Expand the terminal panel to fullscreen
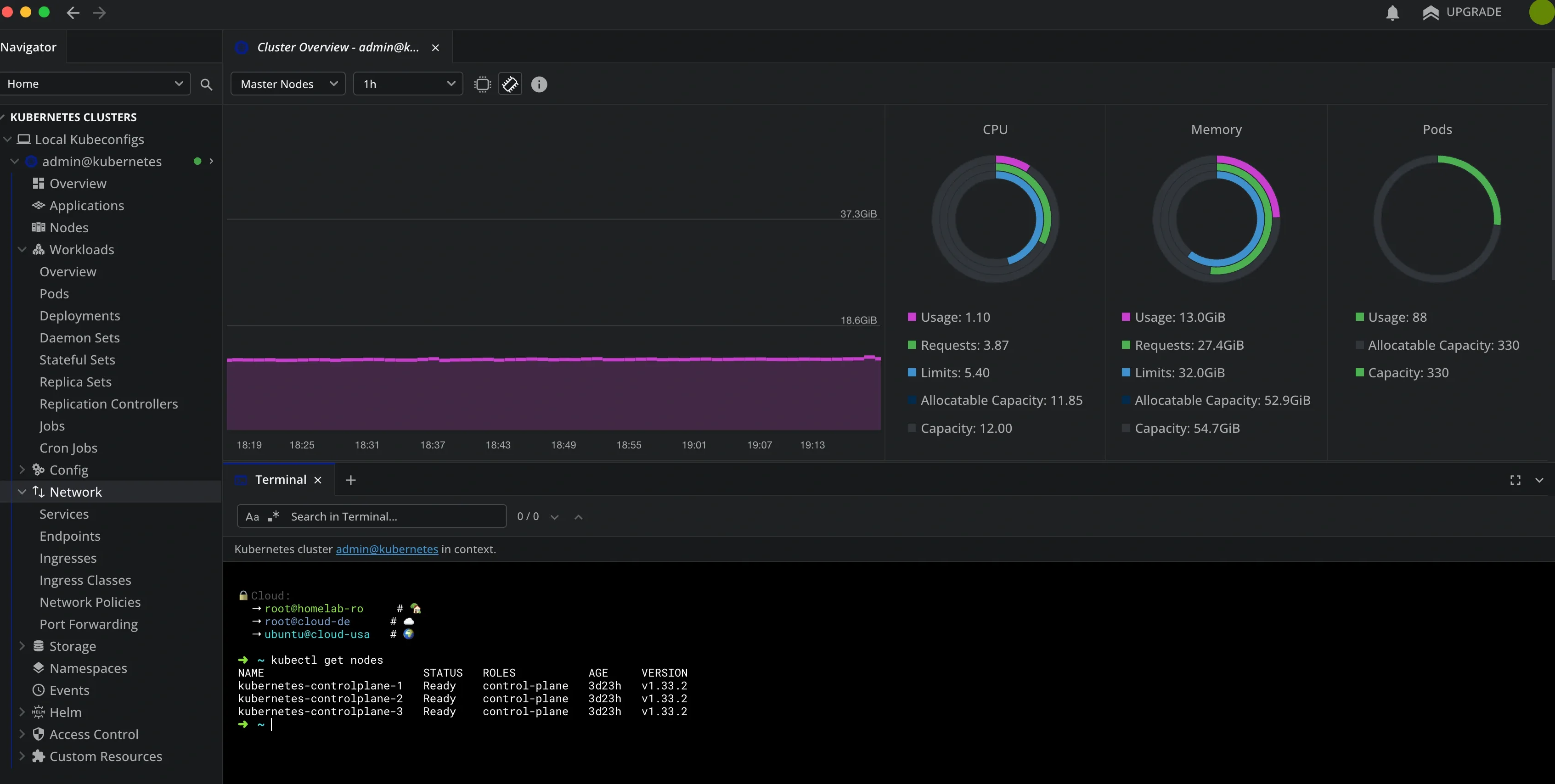This screenshot has width=1555, height=784. coord(1515,480)
